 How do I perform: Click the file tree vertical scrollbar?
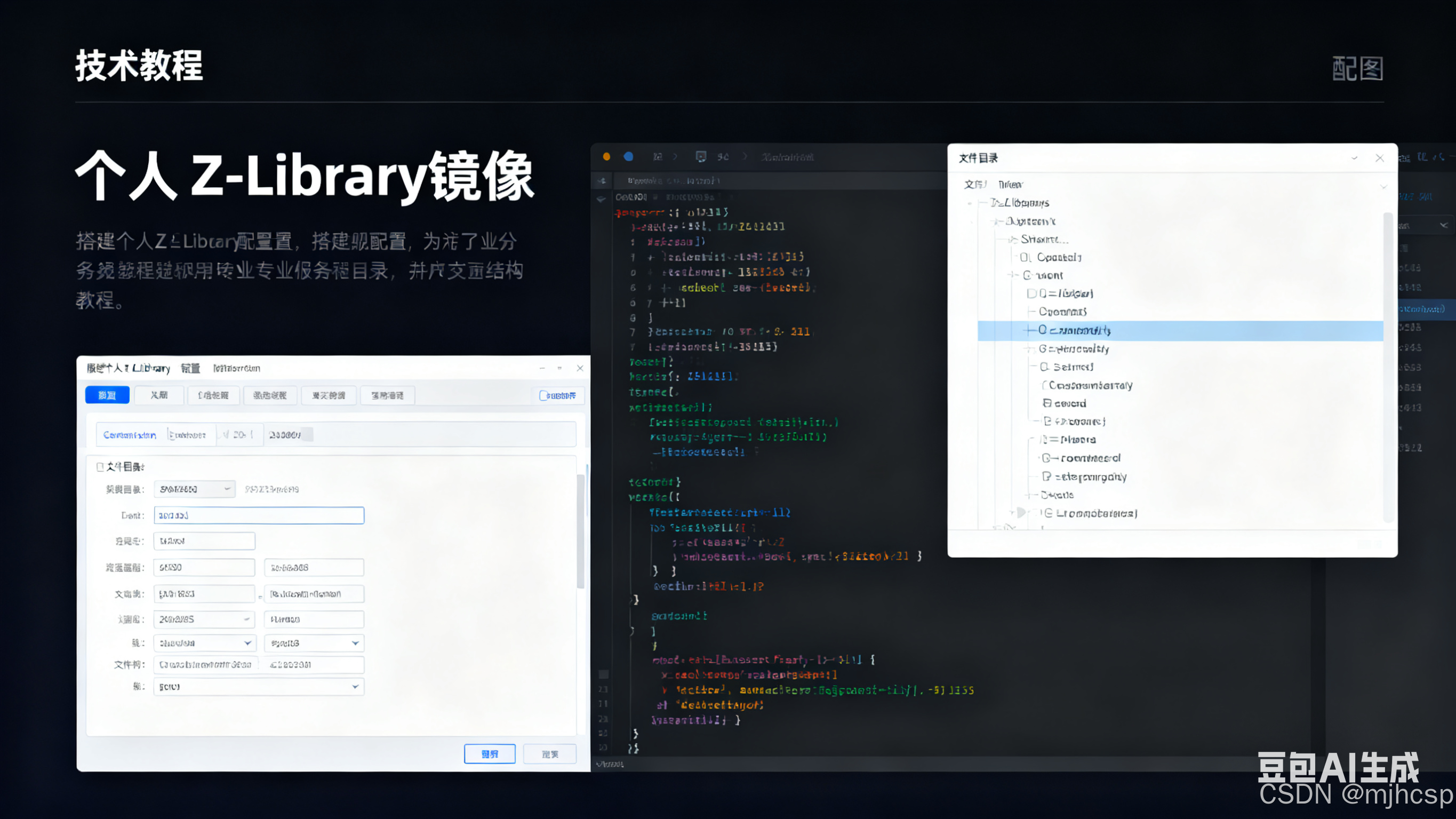pos(1387,368)
